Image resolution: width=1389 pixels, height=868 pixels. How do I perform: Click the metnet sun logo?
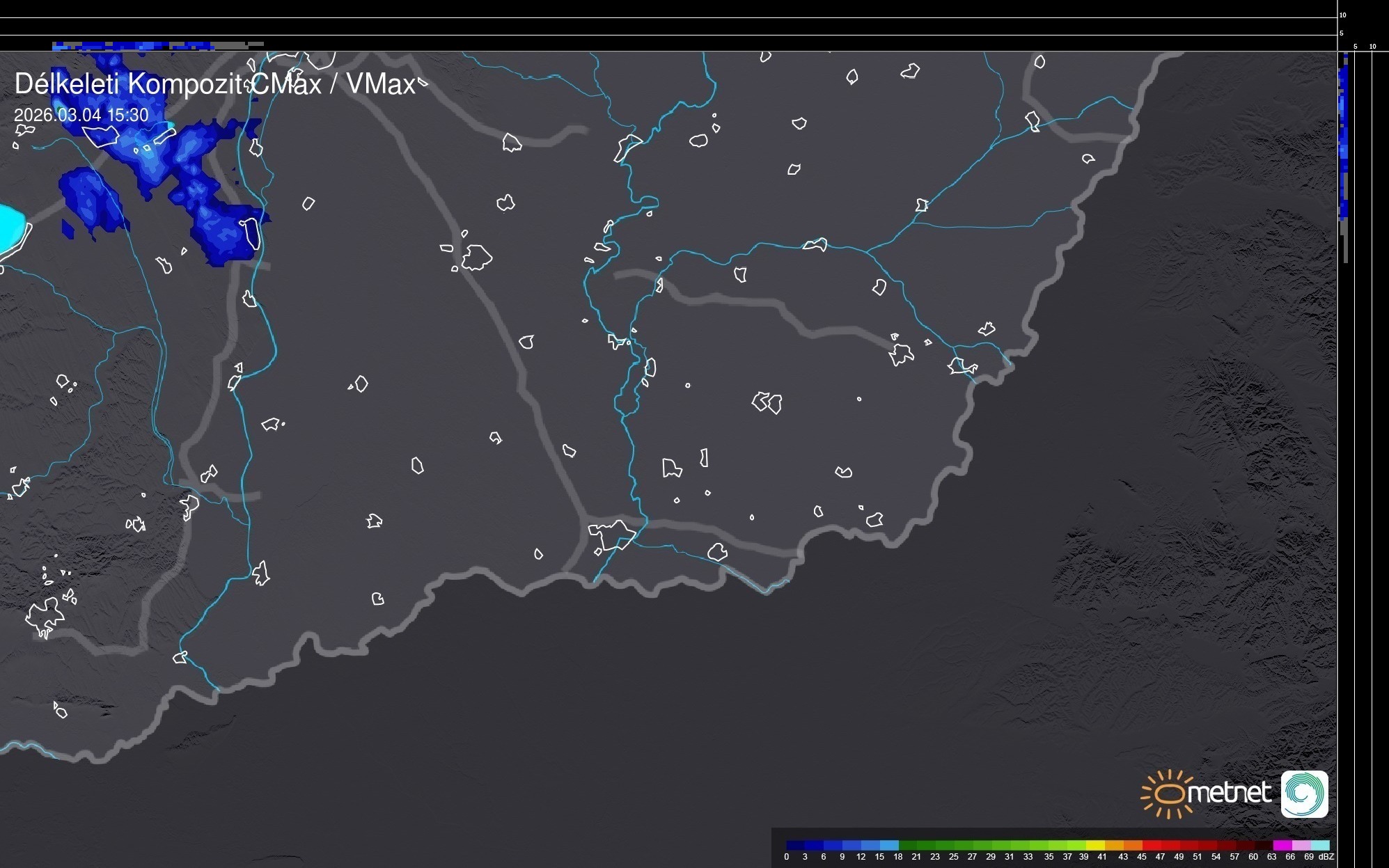click(x=1169, y=794)
